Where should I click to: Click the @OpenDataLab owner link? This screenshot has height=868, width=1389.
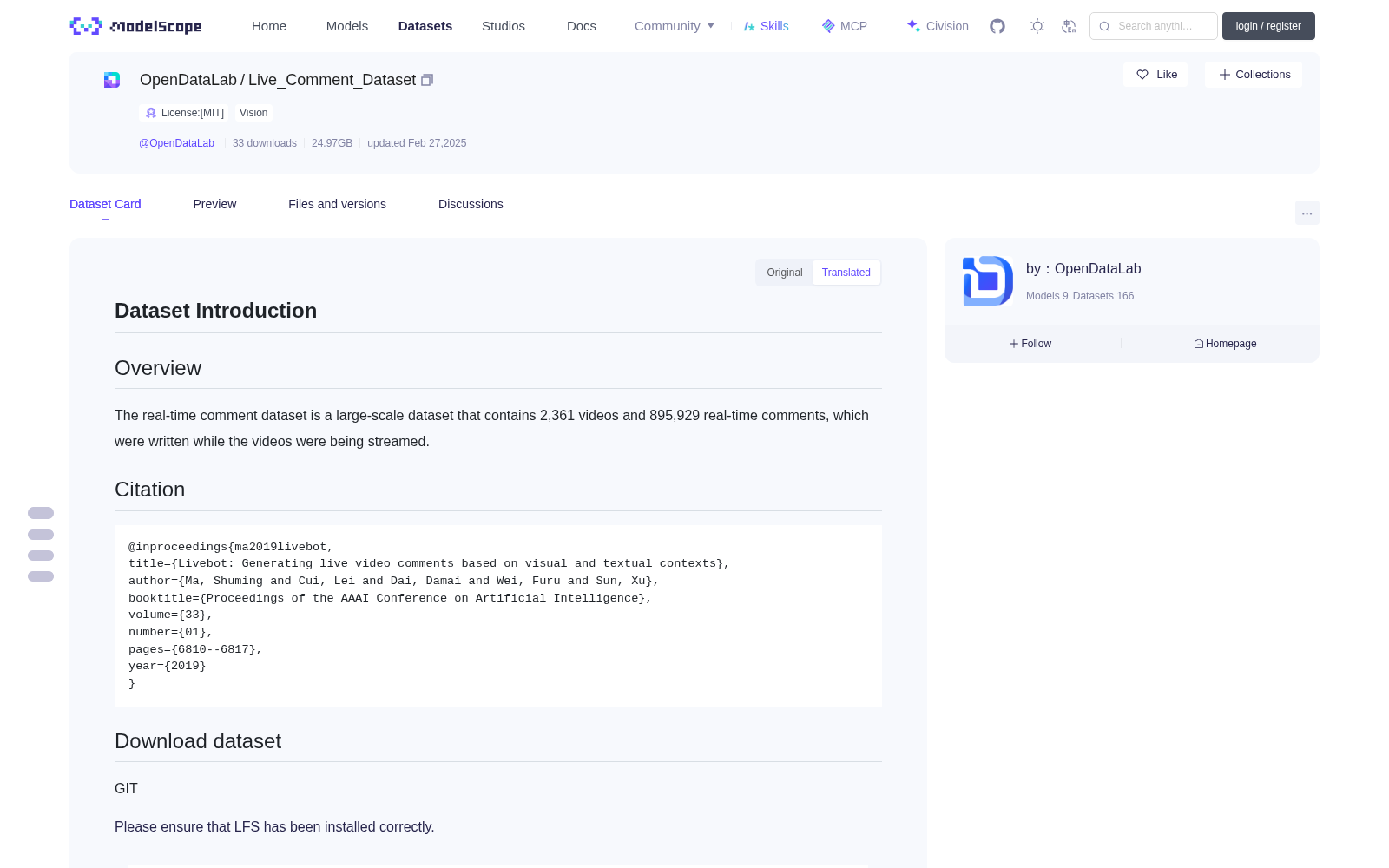point(176,143)
